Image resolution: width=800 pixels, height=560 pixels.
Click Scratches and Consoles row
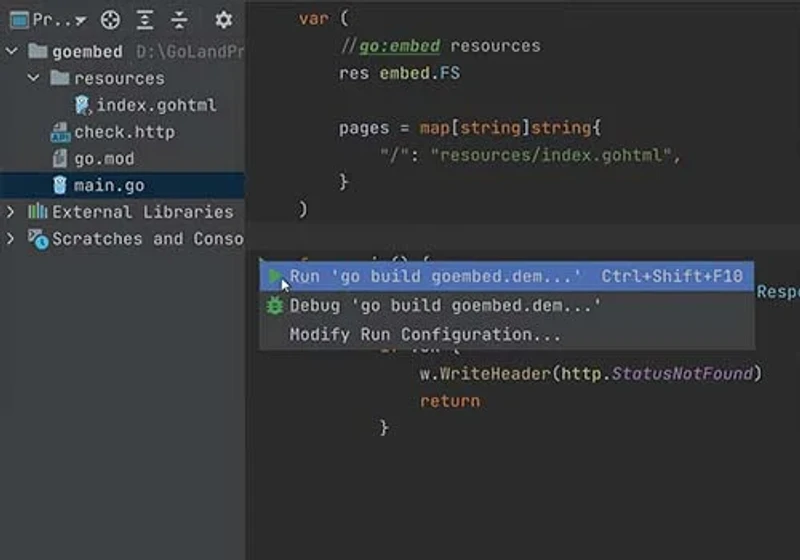point(122,238)
